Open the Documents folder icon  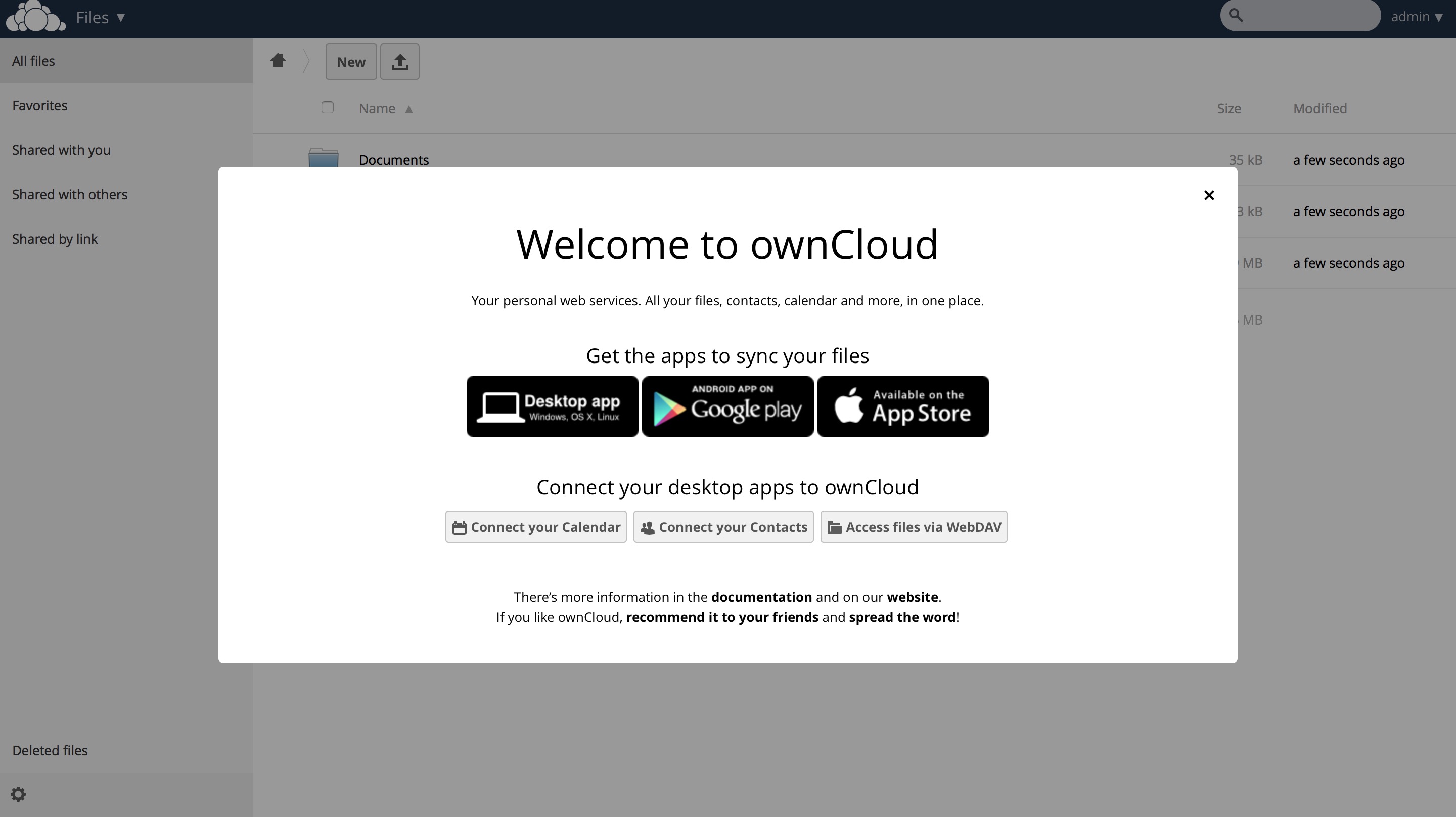coord(324,157)
